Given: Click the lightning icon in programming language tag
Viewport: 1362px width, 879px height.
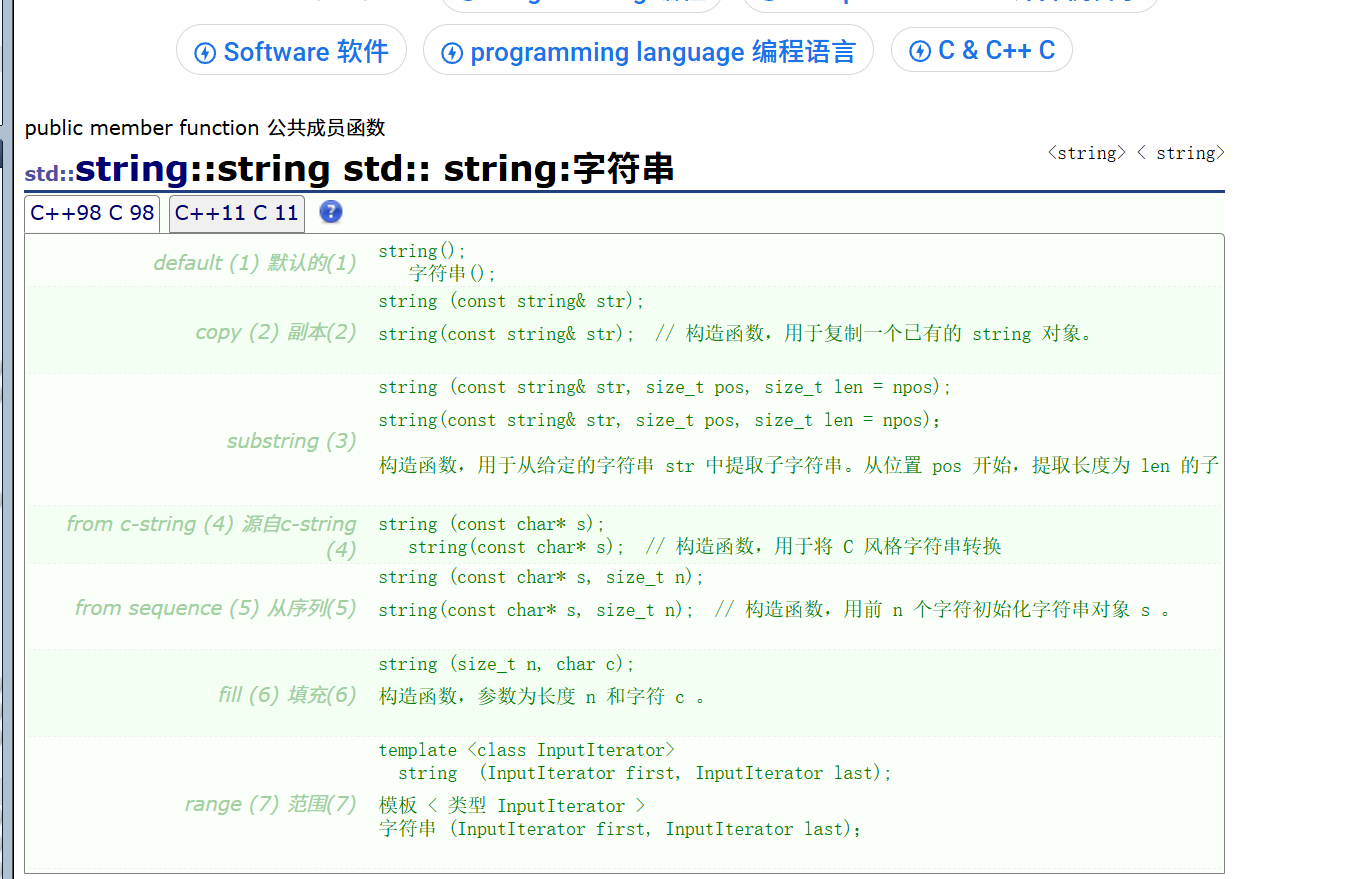Looking at the screenshot, I should click(452, 53).
